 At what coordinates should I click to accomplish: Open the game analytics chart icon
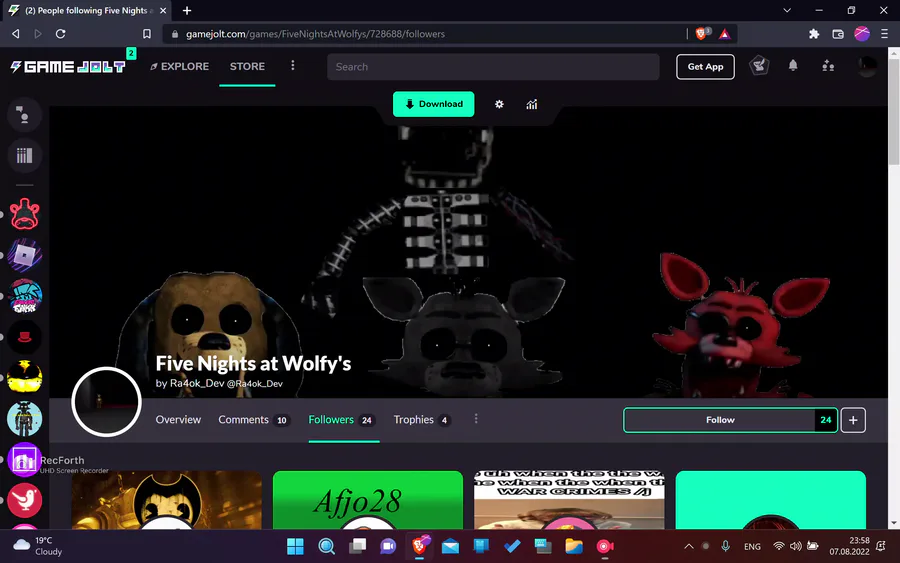pyautogui.click(x=532, y=104)
